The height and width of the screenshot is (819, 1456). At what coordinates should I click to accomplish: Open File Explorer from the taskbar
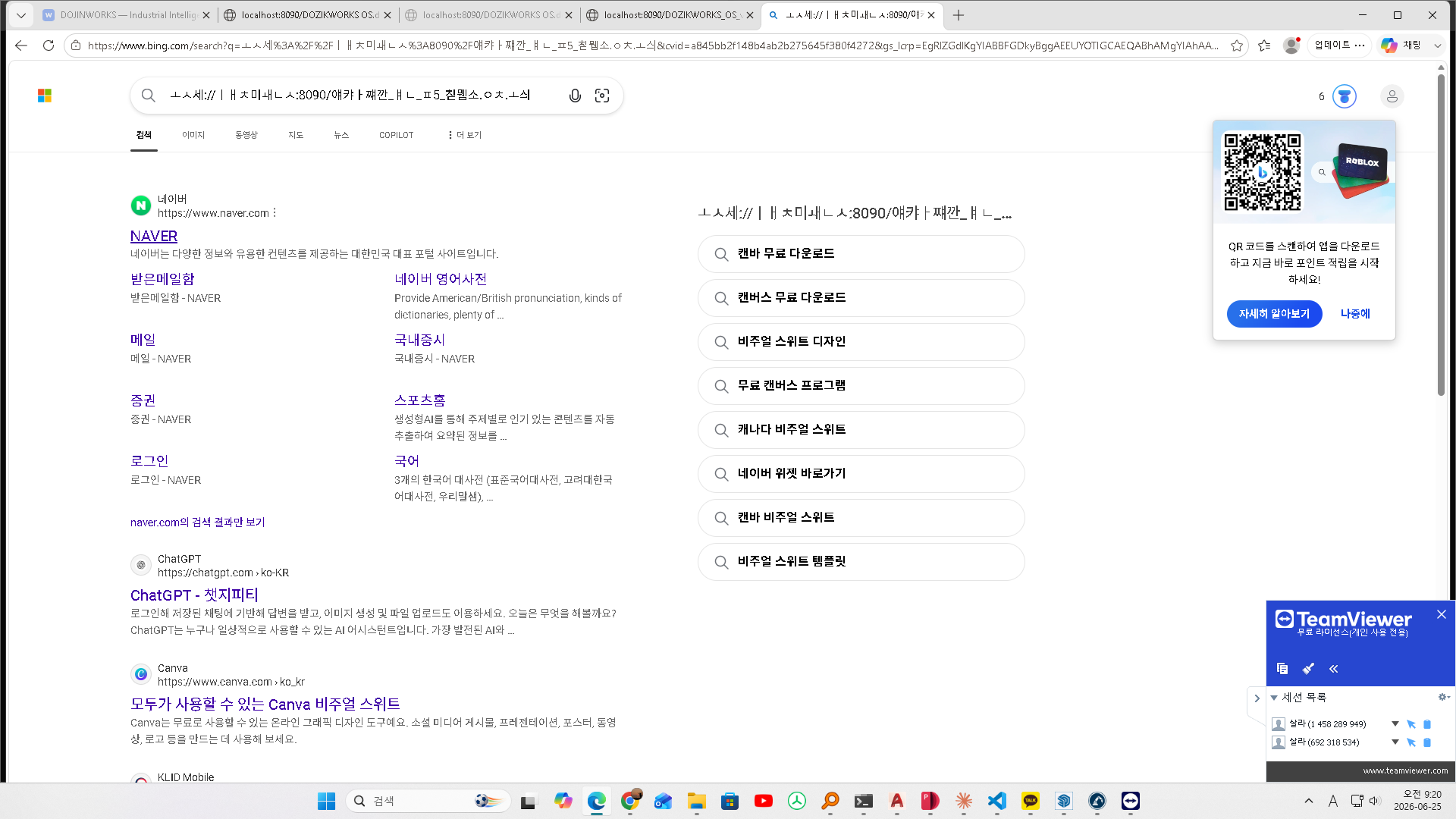click(697, 801)
